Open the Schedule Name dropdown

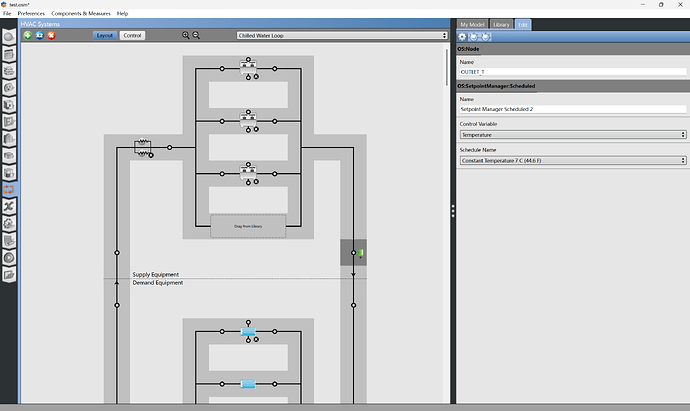(573, 161)
